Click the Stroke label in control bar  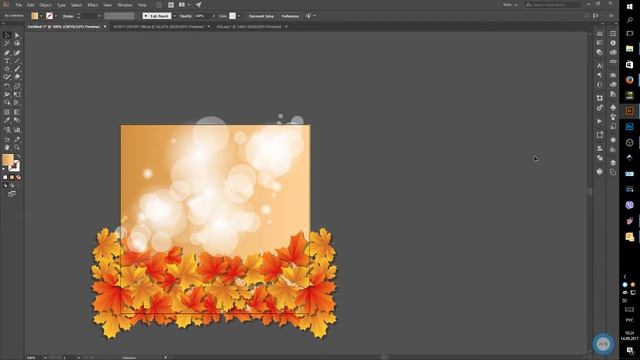click(x=68, y=16)
